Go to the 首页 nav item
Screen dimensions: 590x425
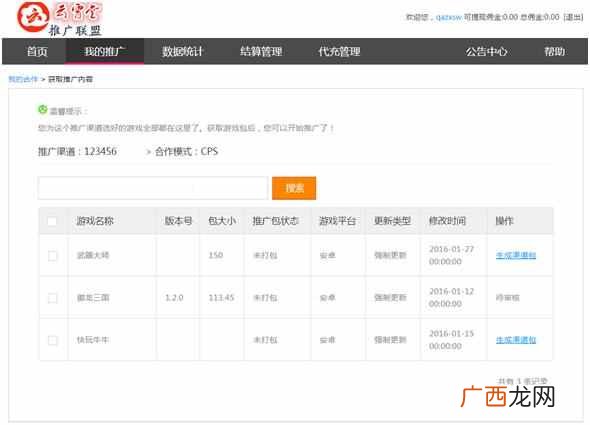[x=37, y=52]
